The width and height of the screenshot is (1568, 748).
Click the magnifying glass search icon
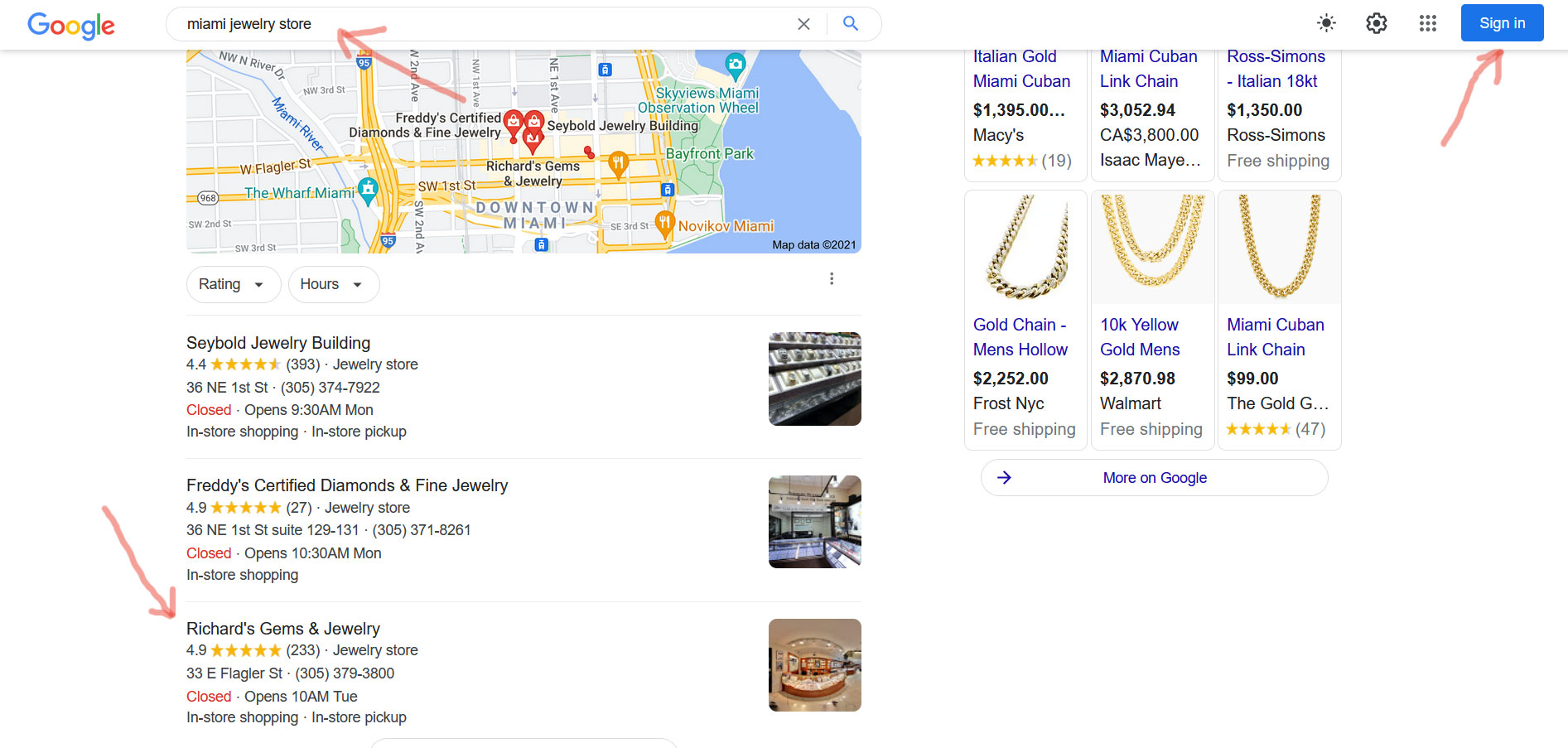(x=850, y=24)
